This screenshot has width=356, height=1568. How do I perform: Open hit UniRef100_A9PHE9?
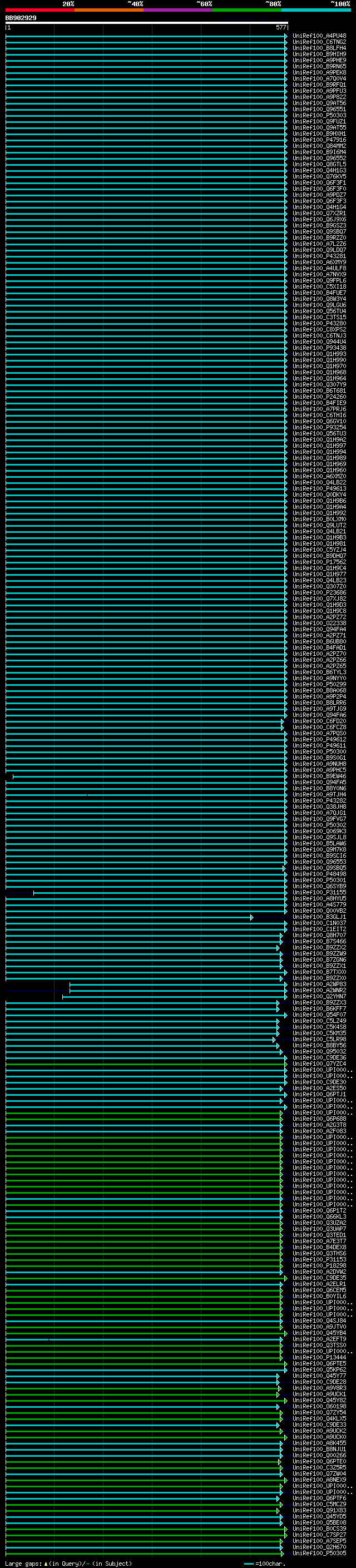click(319, 60)
